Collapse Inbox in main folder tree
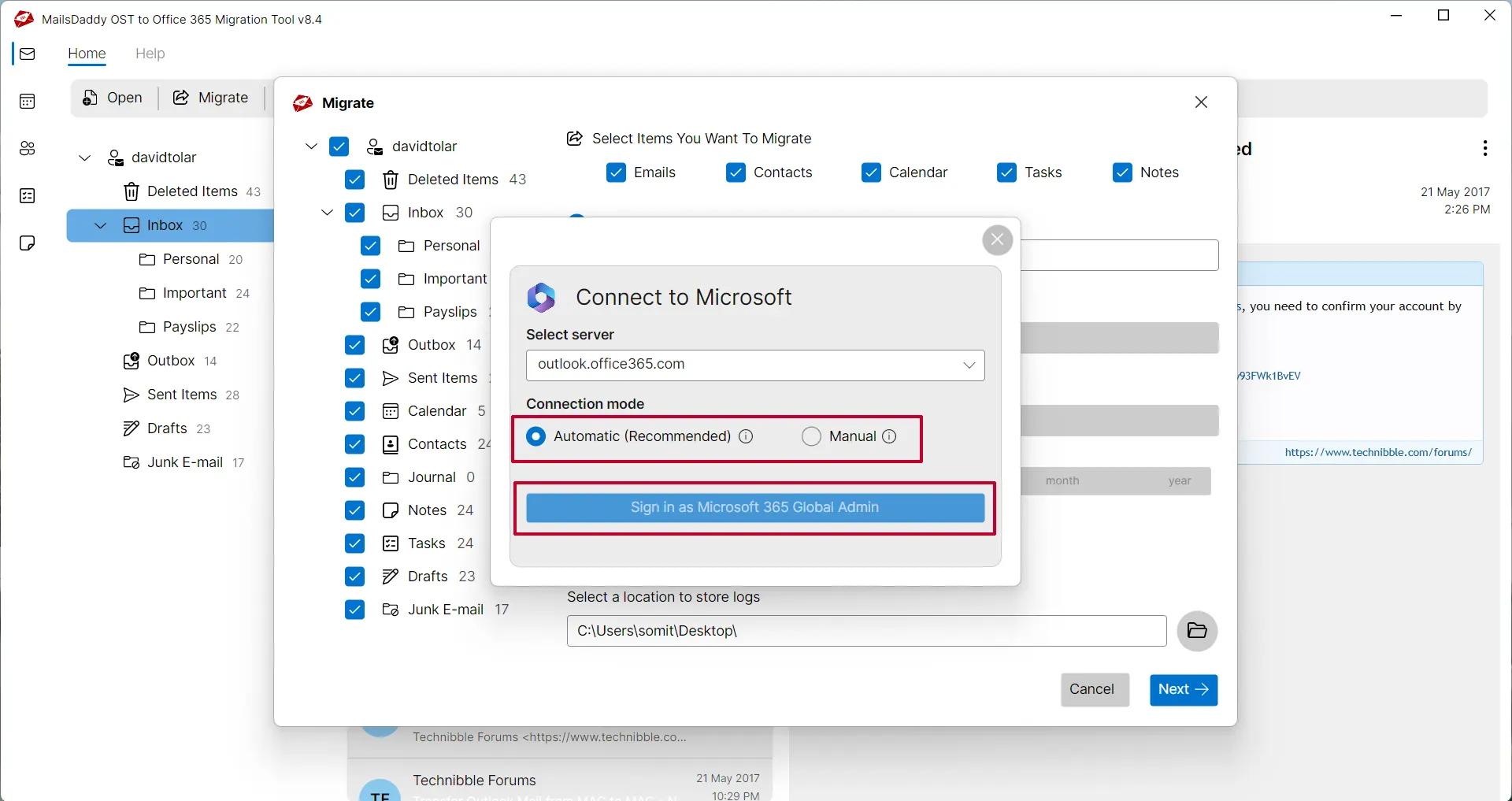1512x801 pixels. [100, 225]
